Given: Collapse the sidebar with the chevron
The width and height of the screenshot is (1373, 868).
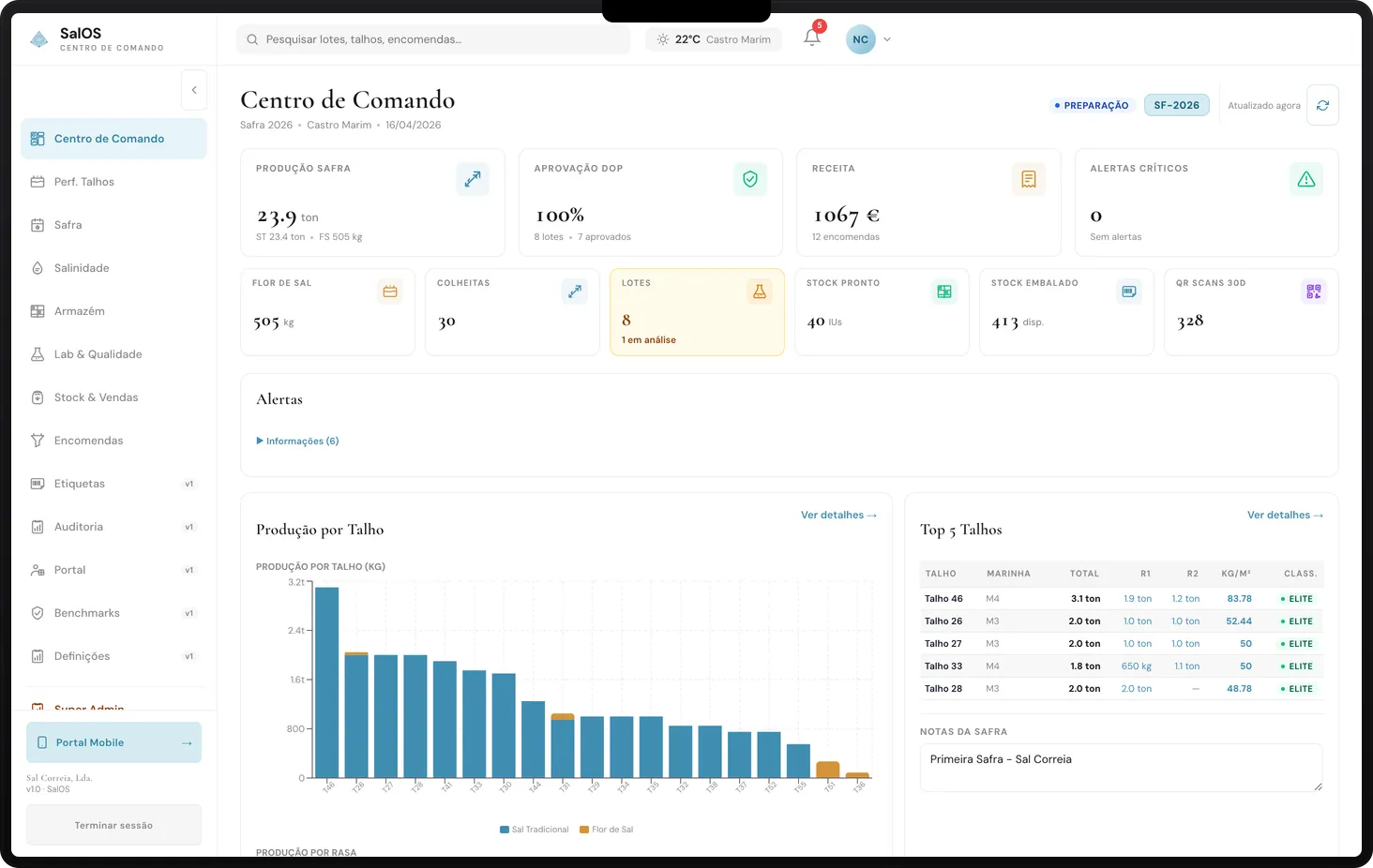Looking at the screenshot, I should (x=194, y=89).
